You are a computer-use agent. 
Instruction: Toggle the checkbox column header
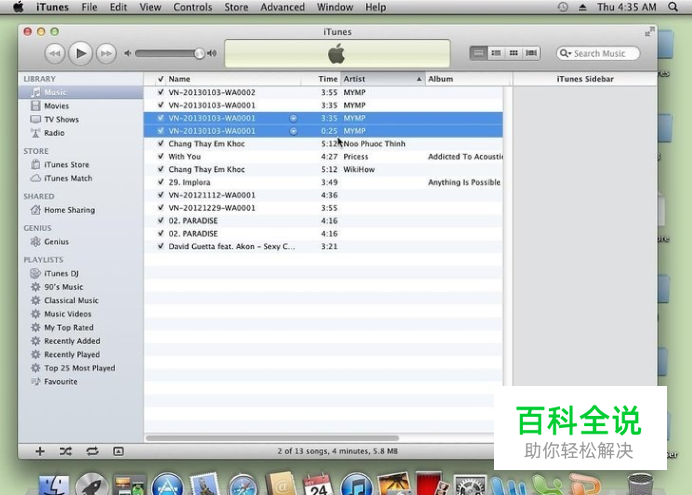pyautogui.click(x=161, y=79)
